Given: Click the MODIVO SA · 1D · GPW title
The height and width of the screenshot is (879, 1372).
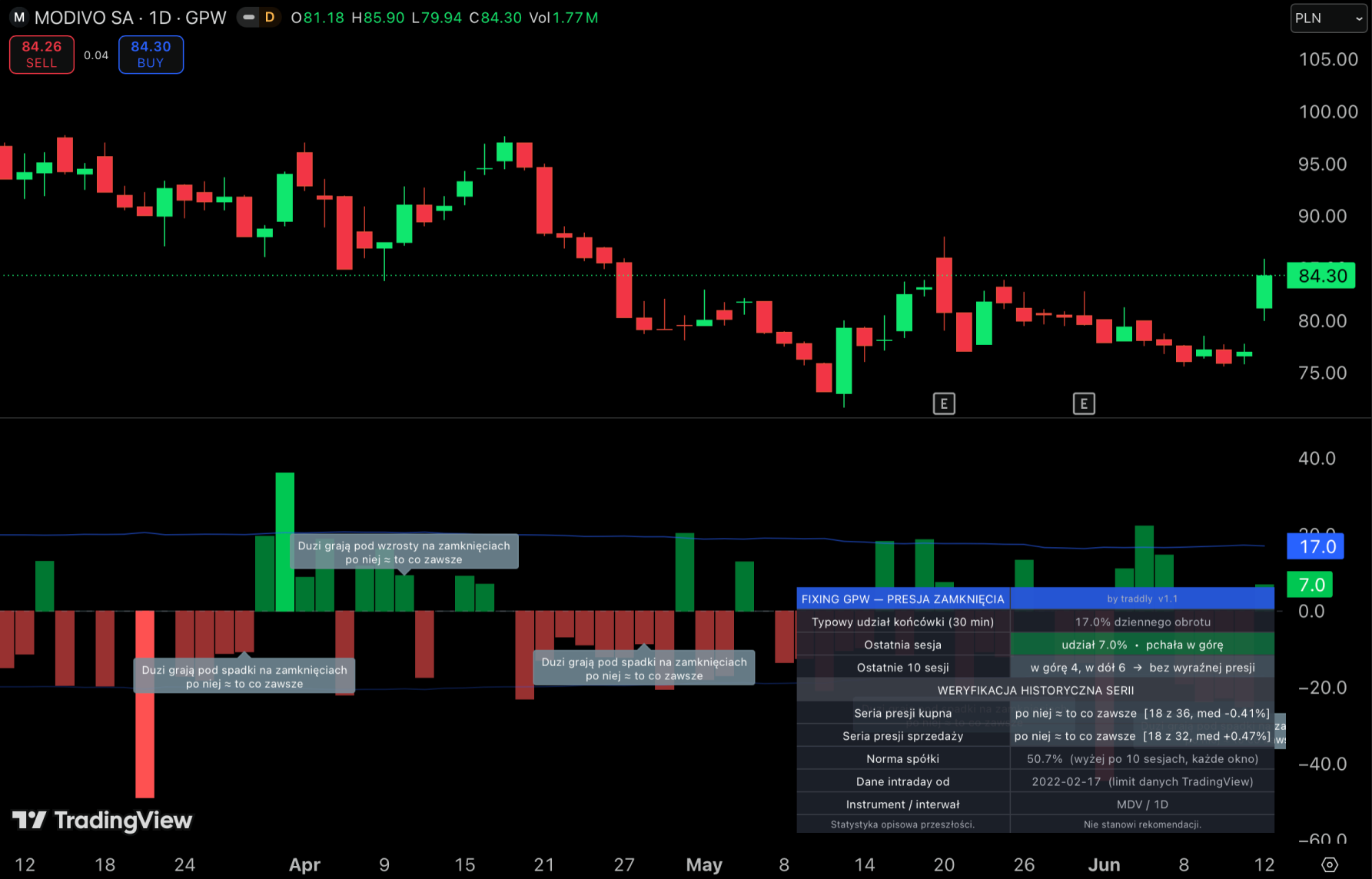Looking at the screenshot, I should click(x=131, y=18).
